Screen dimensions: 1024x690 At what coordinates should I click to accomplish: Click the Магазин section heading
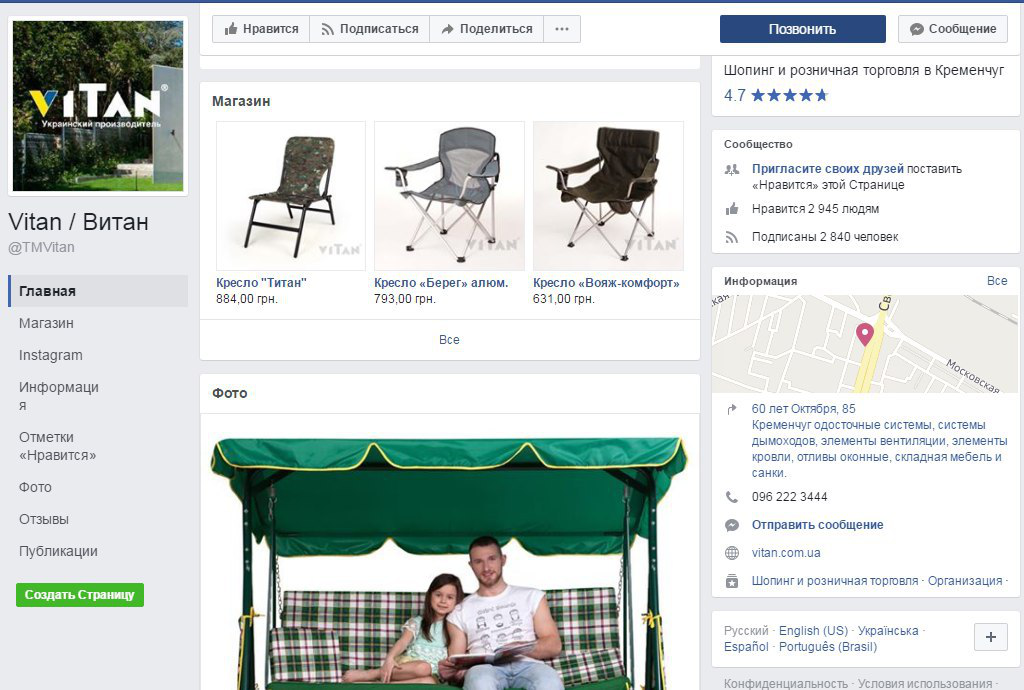(x=241, y=101)
